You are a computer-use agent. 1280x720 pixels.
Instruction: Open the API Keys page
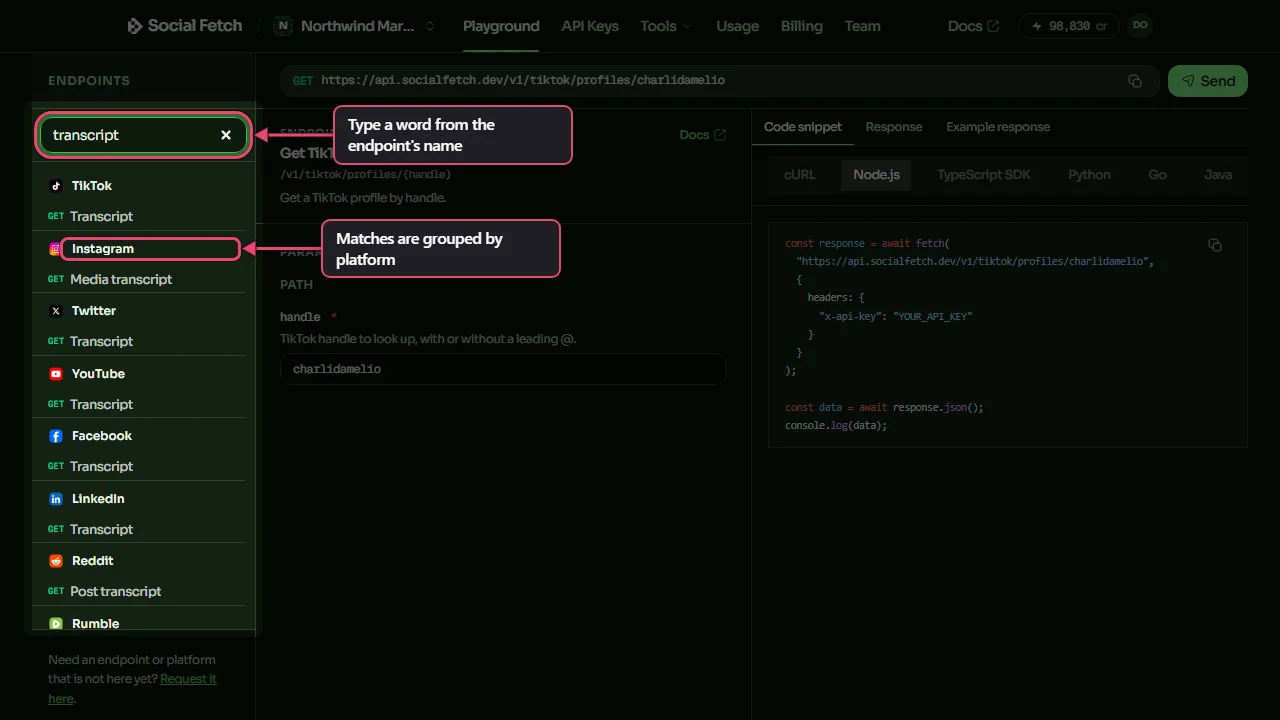coord(590,26)
